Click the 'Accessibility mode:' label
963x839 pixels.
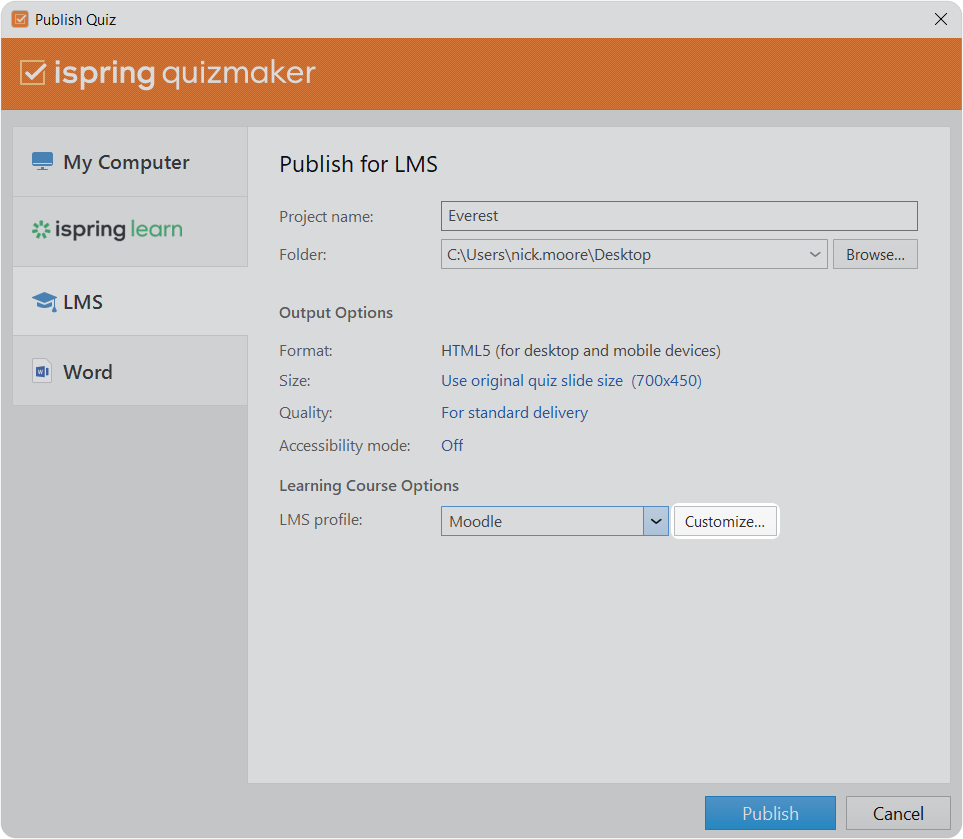coord(345,445)
